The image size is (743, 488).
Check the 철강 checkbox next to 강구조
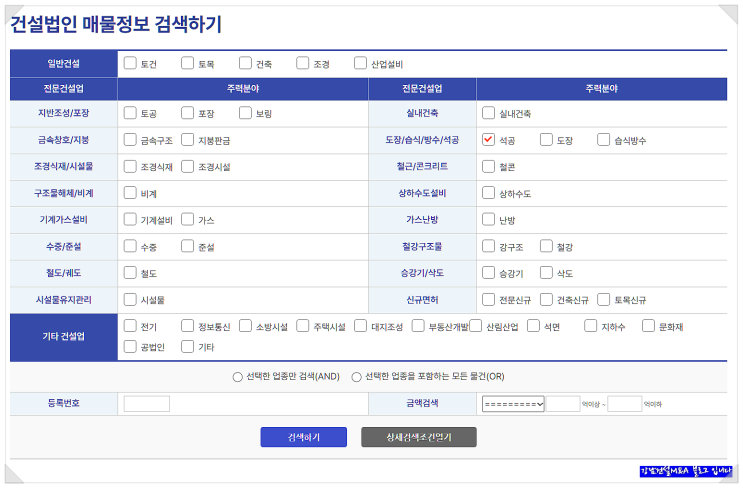click(x=546, y=246)
